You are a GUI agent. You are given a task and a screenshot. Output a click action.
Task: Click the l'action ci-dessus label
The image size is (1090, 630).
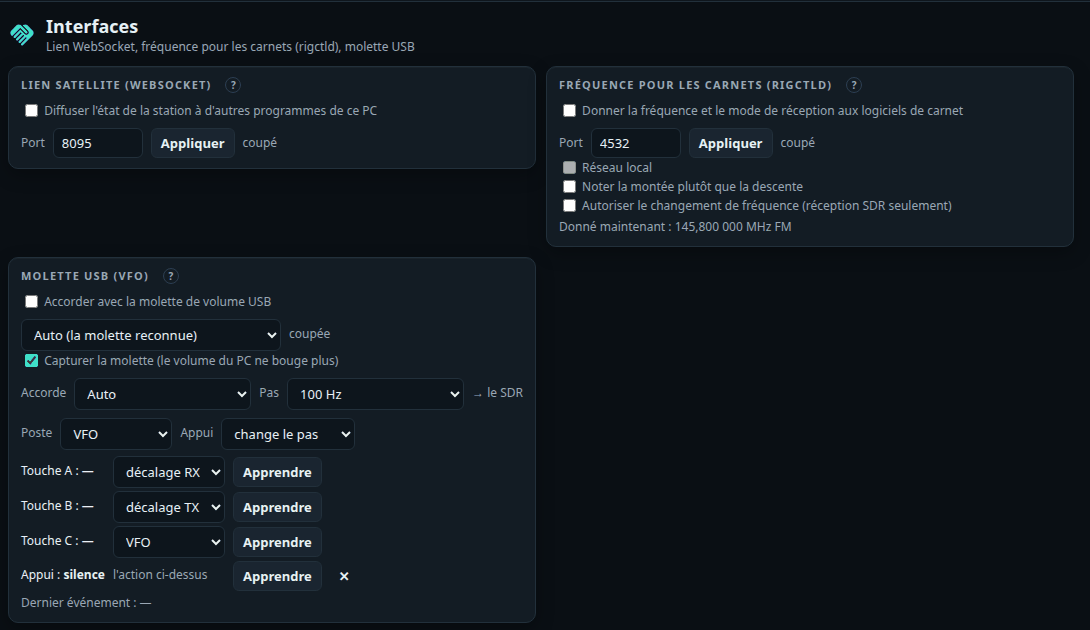coord(161,575)
